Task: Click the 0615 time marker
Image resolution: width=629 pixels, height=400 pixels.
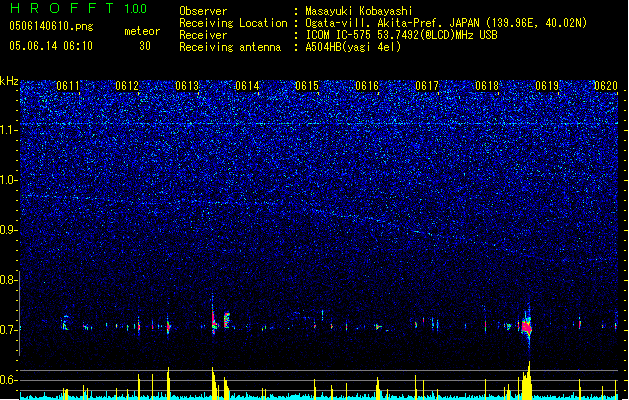Action: [307, 86]
